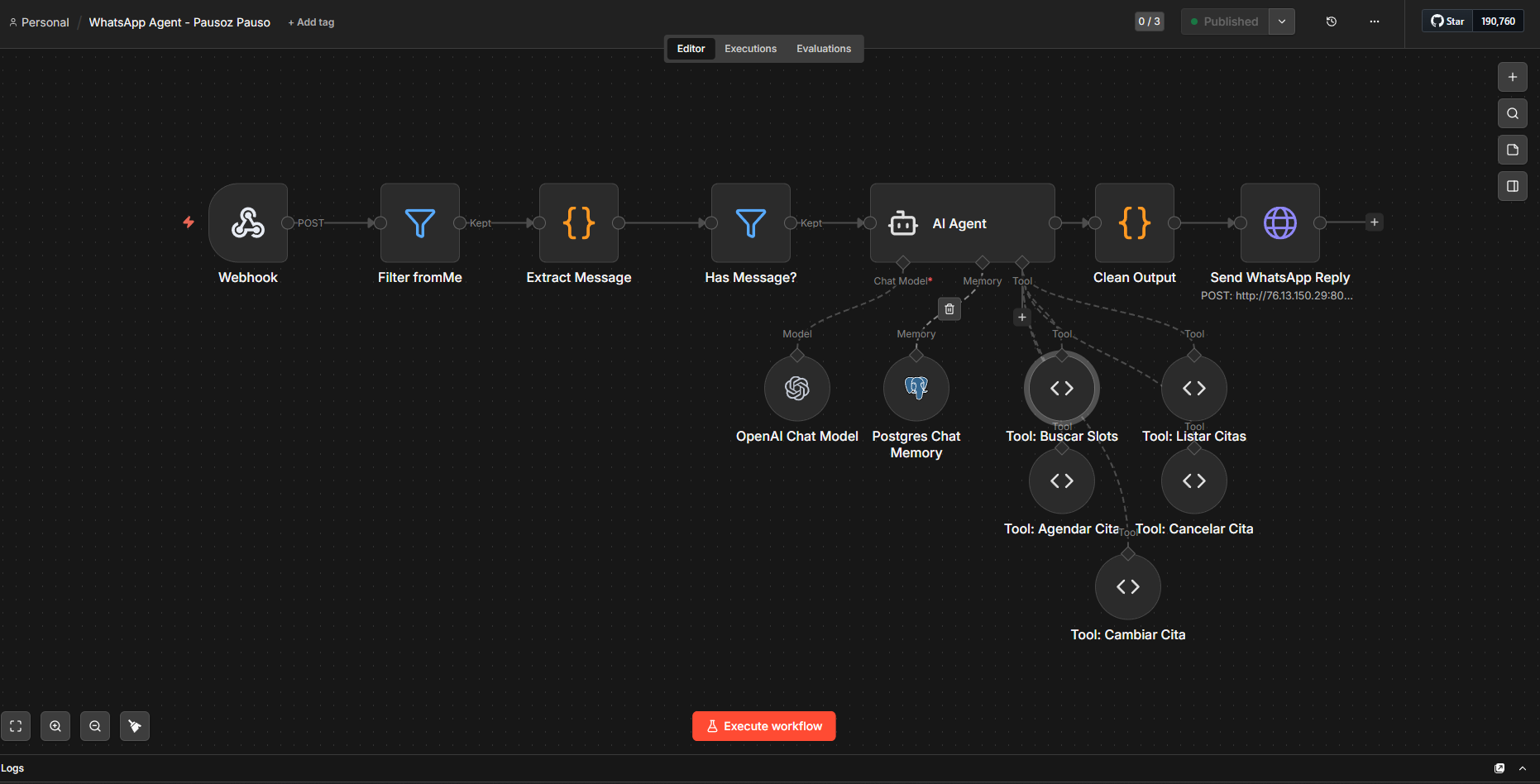1540x784 pixels.
Task: Click the Published status button
Action: coord(1225,22)
